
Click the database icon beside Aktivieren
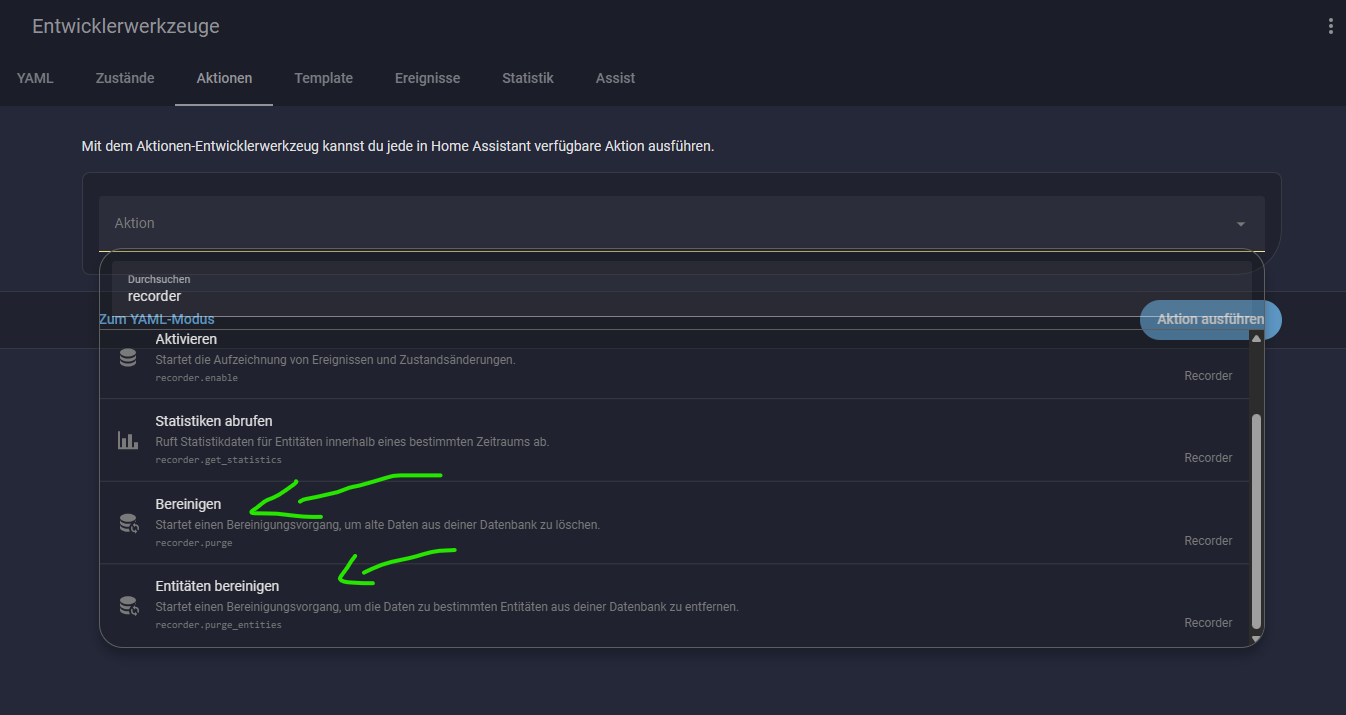(x=128, y=358)
